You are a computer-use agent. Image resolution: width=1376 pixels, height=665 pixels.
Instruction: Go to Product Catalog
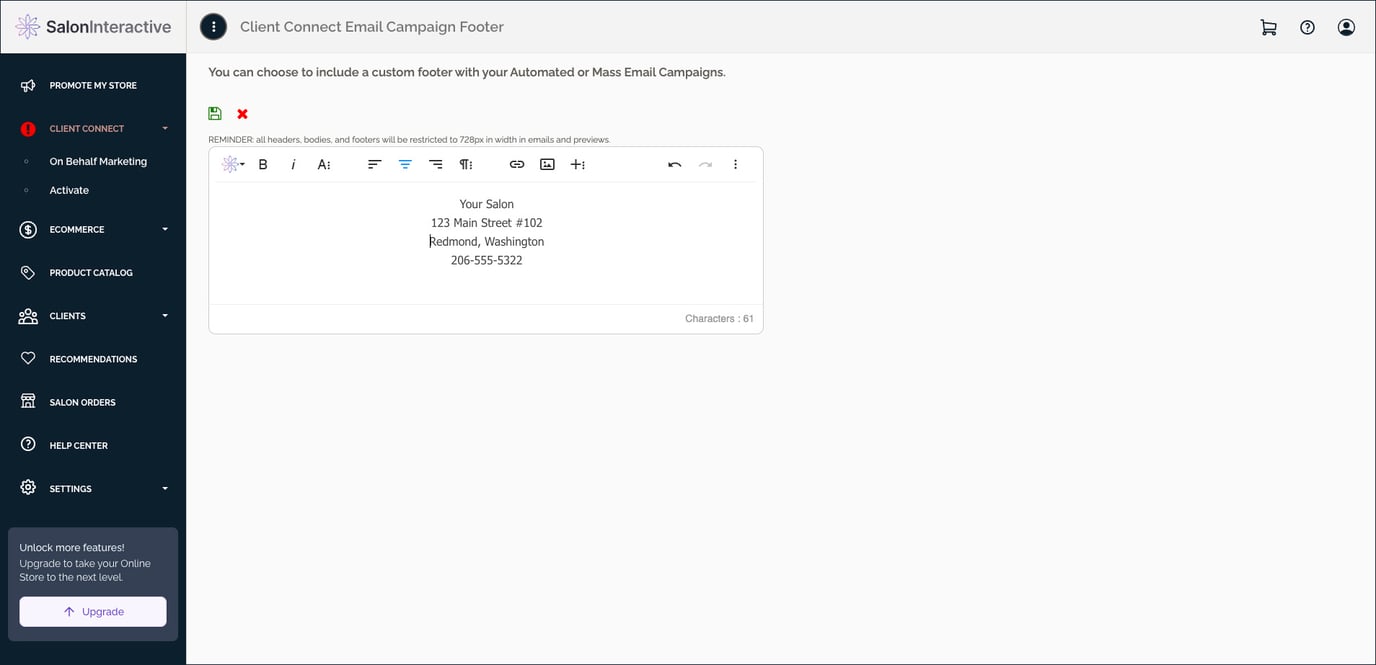92,272
